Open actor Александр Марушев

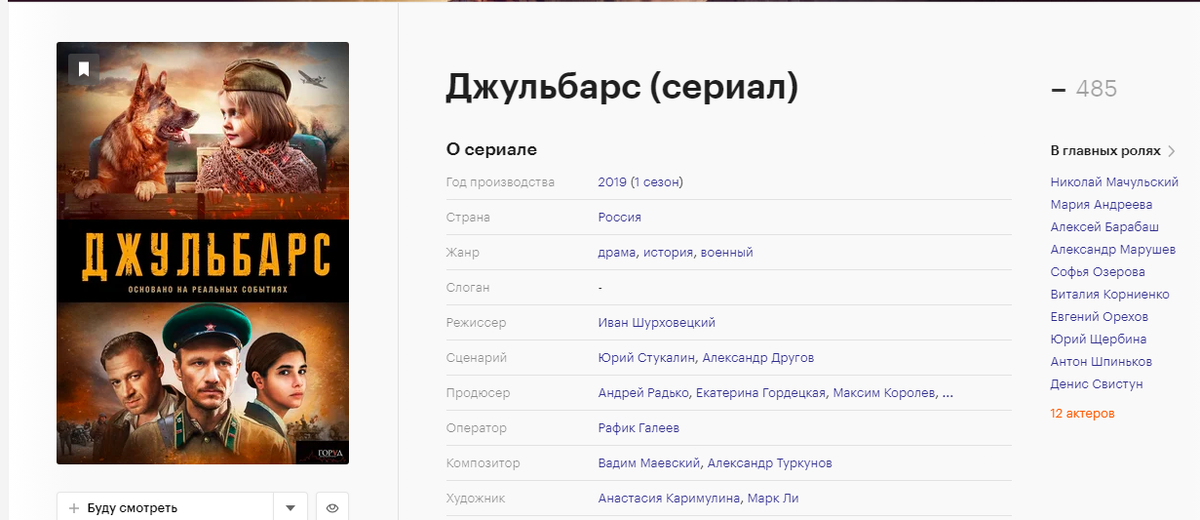click(1113, 249)
